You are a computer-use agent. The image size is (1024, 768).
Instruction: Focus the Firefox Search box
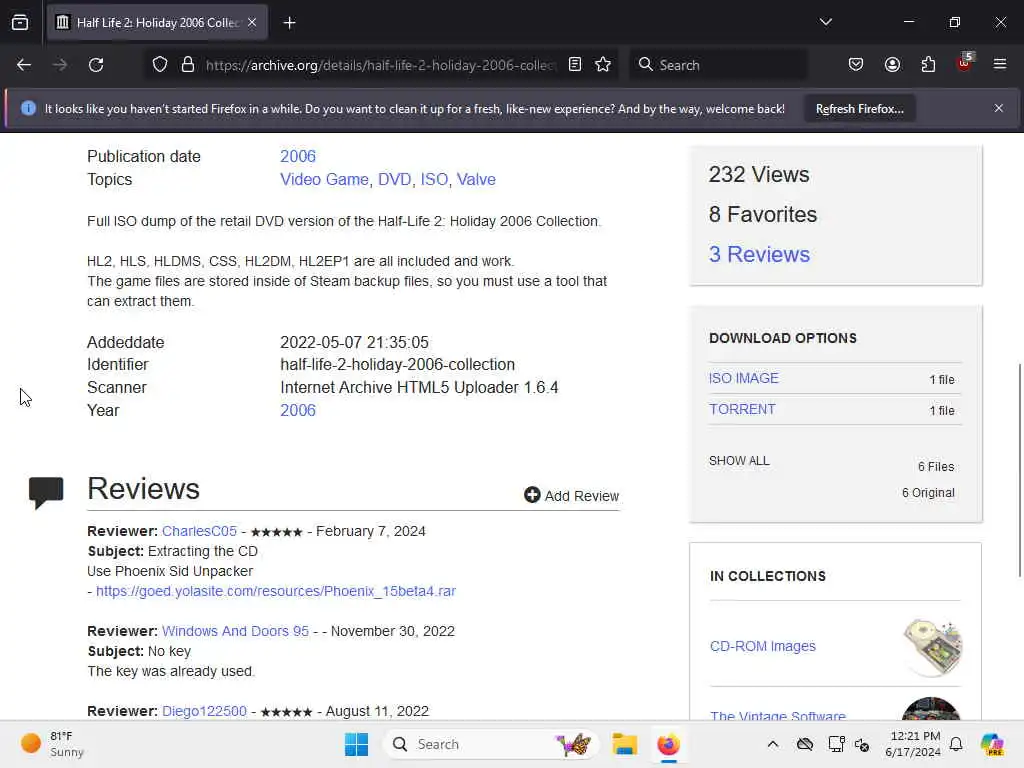pos(718,65)
